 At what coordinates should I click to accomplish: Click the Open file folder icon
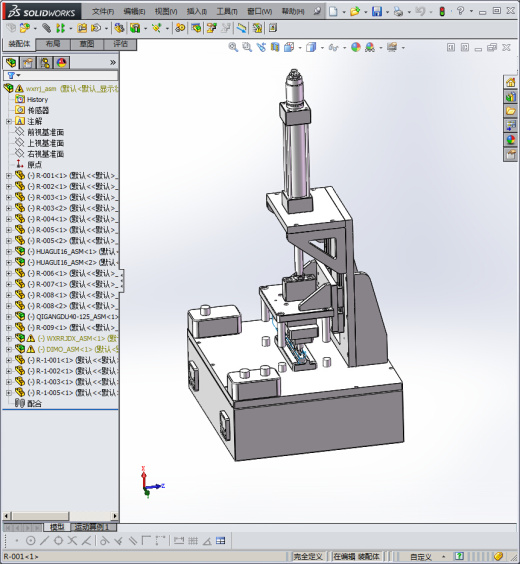(x=355, y=12)
